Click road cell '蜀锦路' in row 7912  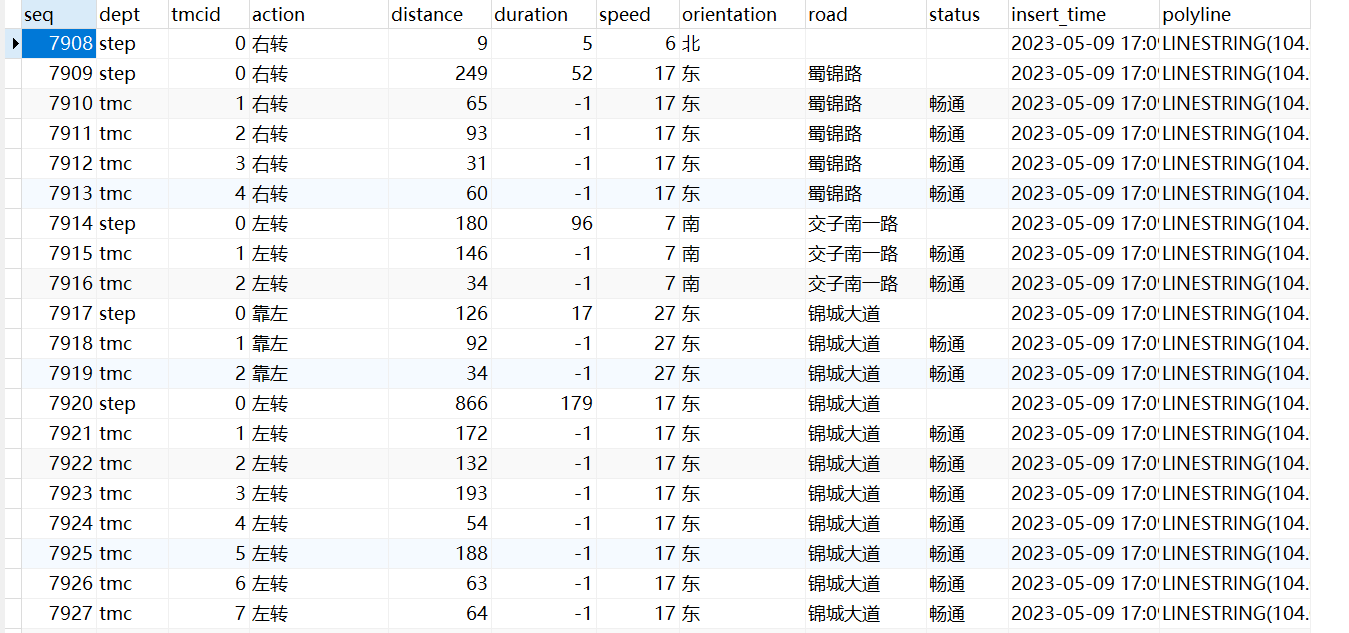coord(866,164)
